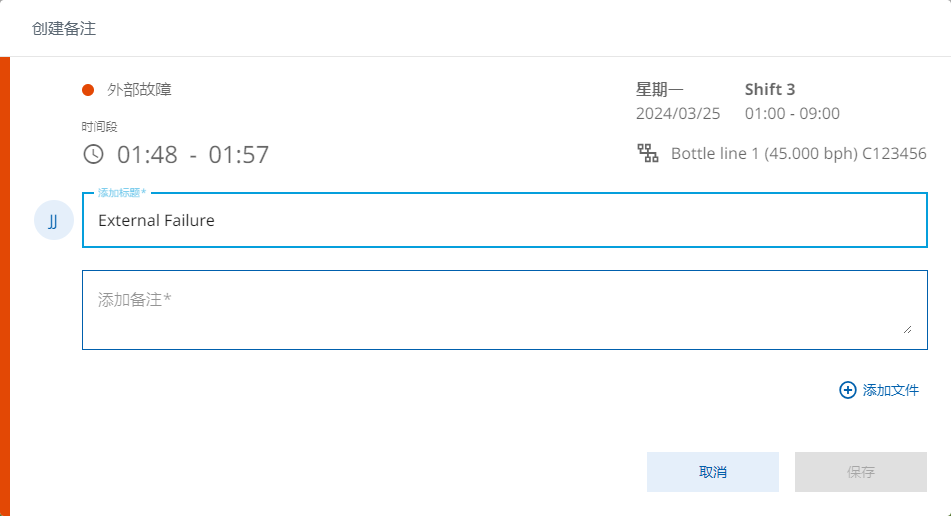
Task: Click the plus circle add-file icon
Action: click(847, 390)
